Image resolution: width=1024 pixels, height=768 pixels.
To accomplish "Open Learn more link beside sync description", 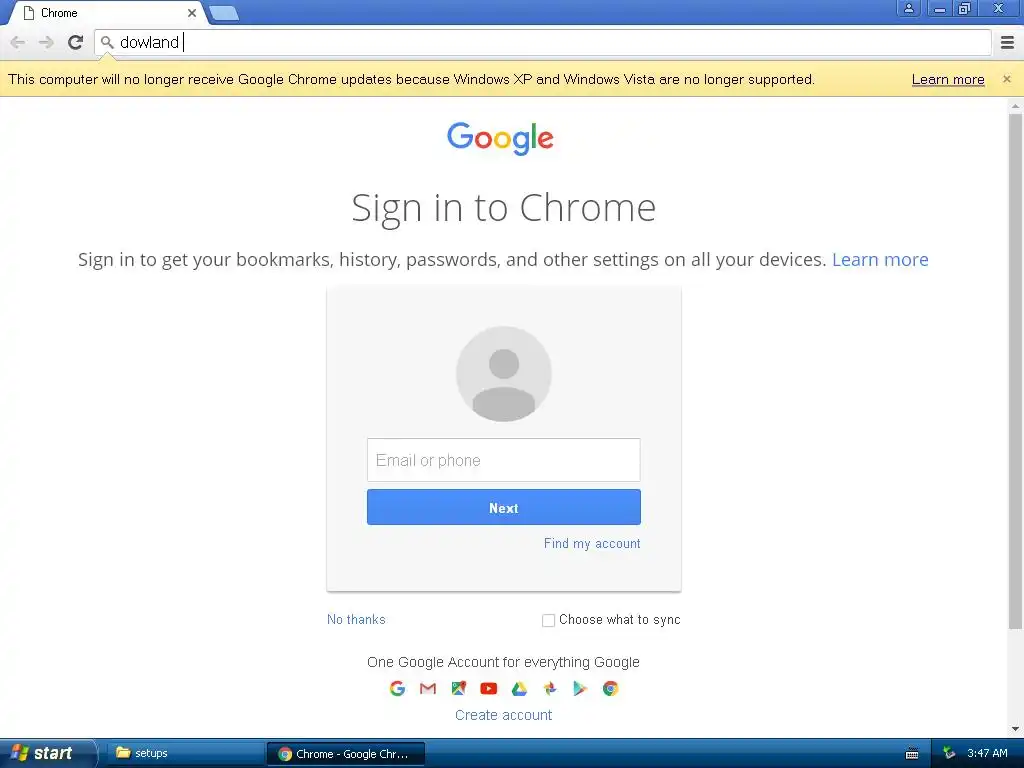I will click(x=880, y=260).
